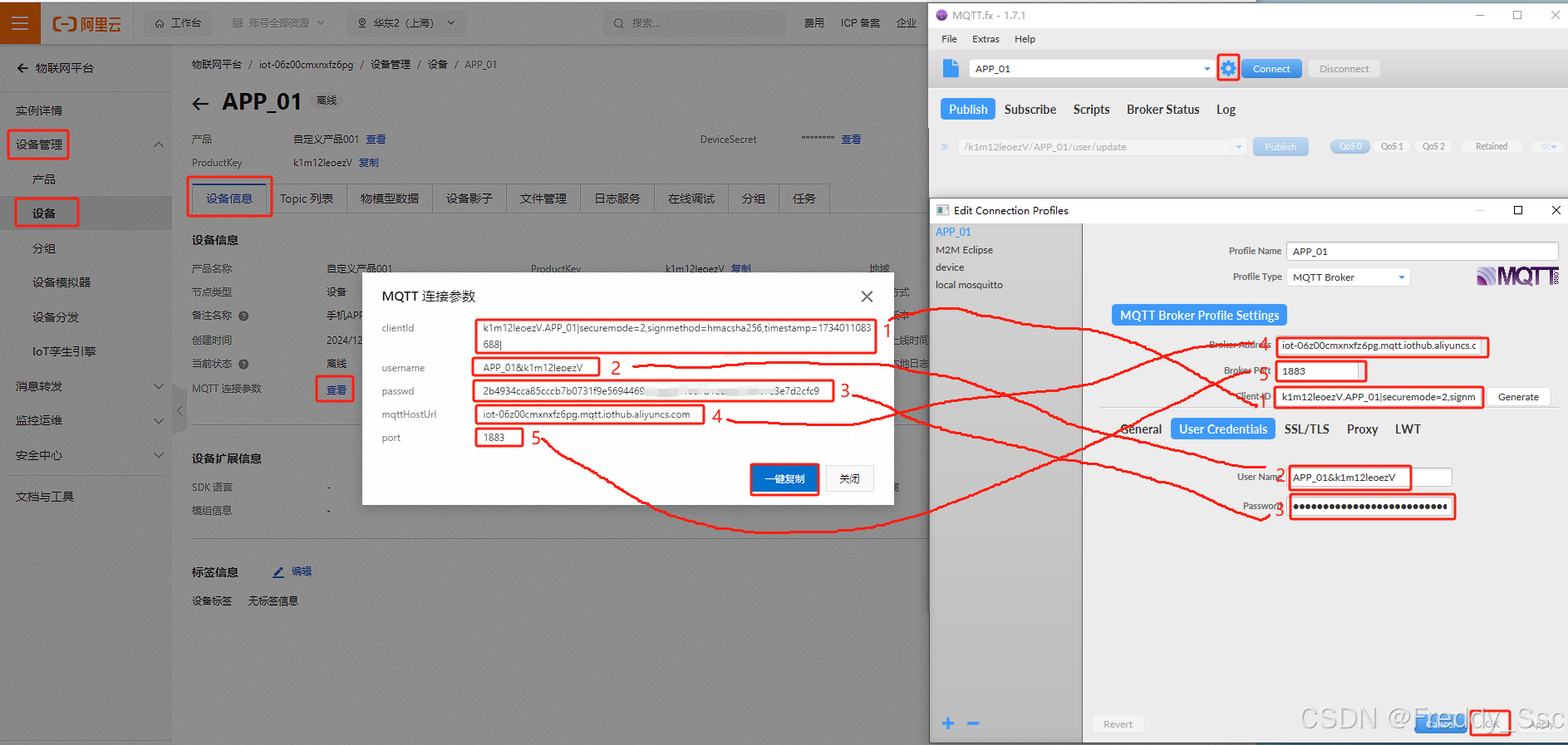Open connection profile settings gear in MQTT.fx
The width and height of the screenshot is (1568, 745).
coord(1228,68)
